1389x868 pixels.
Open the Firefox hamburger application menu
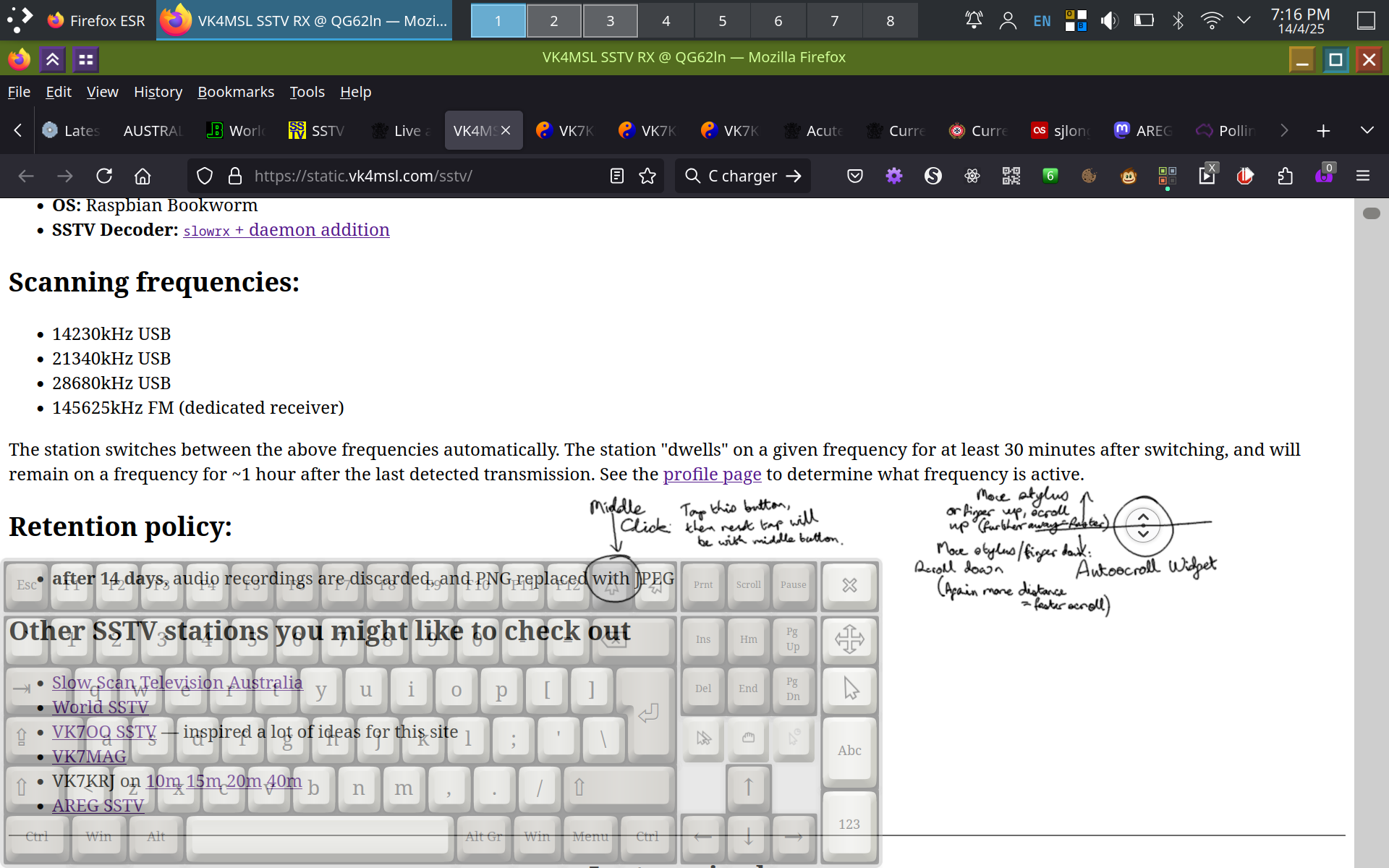pos(1363,176)
